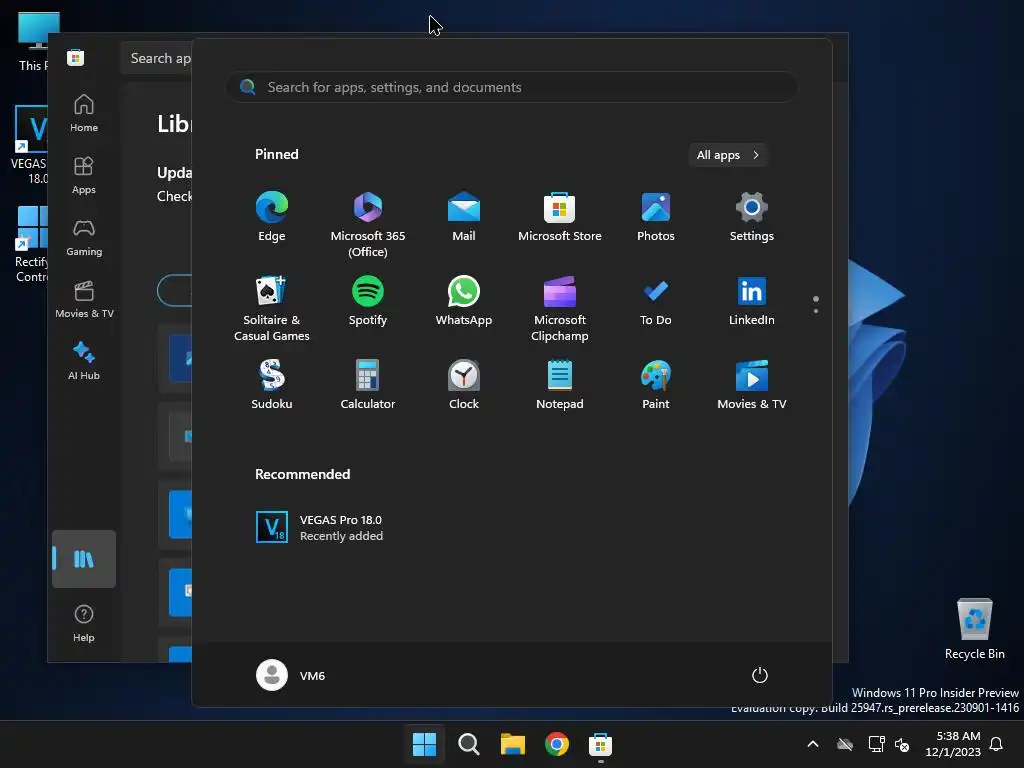The width and height of the screenshot is (1024, 768).
Task: Open Google Chrome from the taskbar
Action: (556, 744)
